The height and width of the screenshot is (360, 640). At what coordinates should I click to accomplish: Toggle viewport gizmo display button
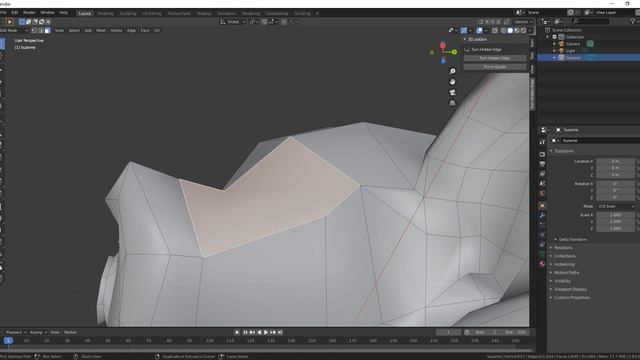464,31
